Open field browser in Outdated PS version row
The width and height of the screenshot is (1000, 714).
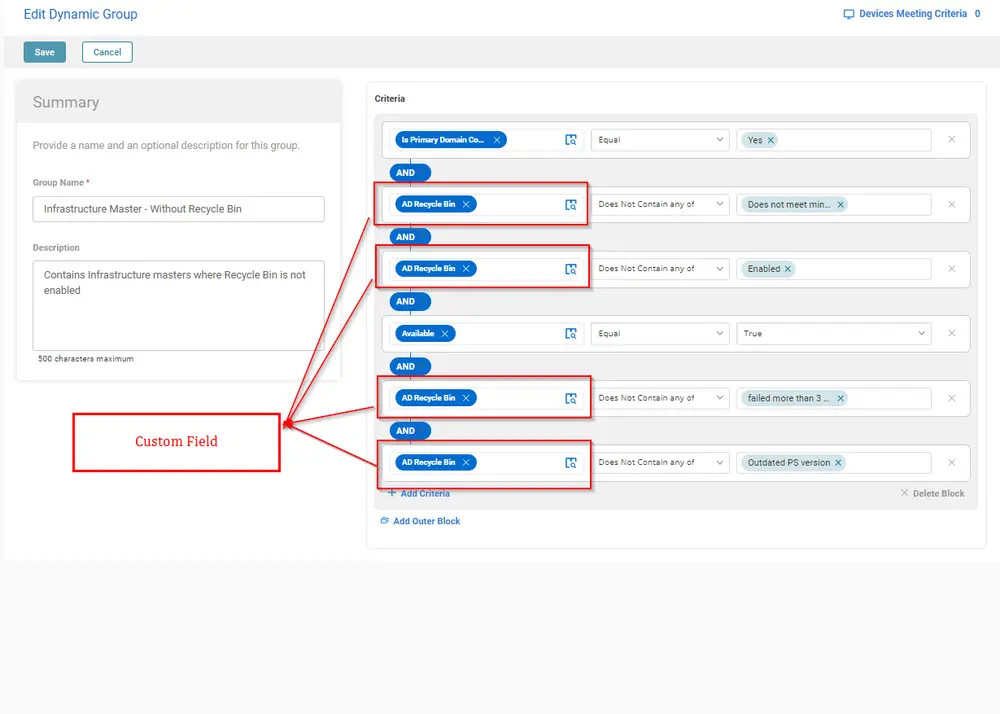[x=571, y=463]
